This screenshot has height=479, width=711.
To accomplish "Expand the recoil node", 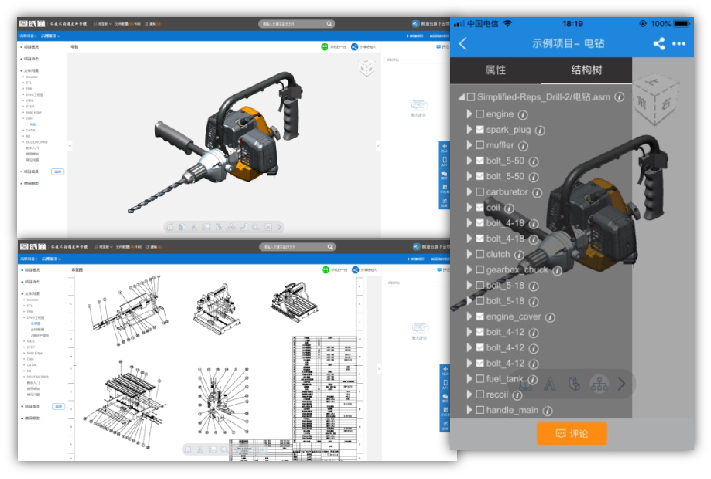I will click(x=469, y=395).
